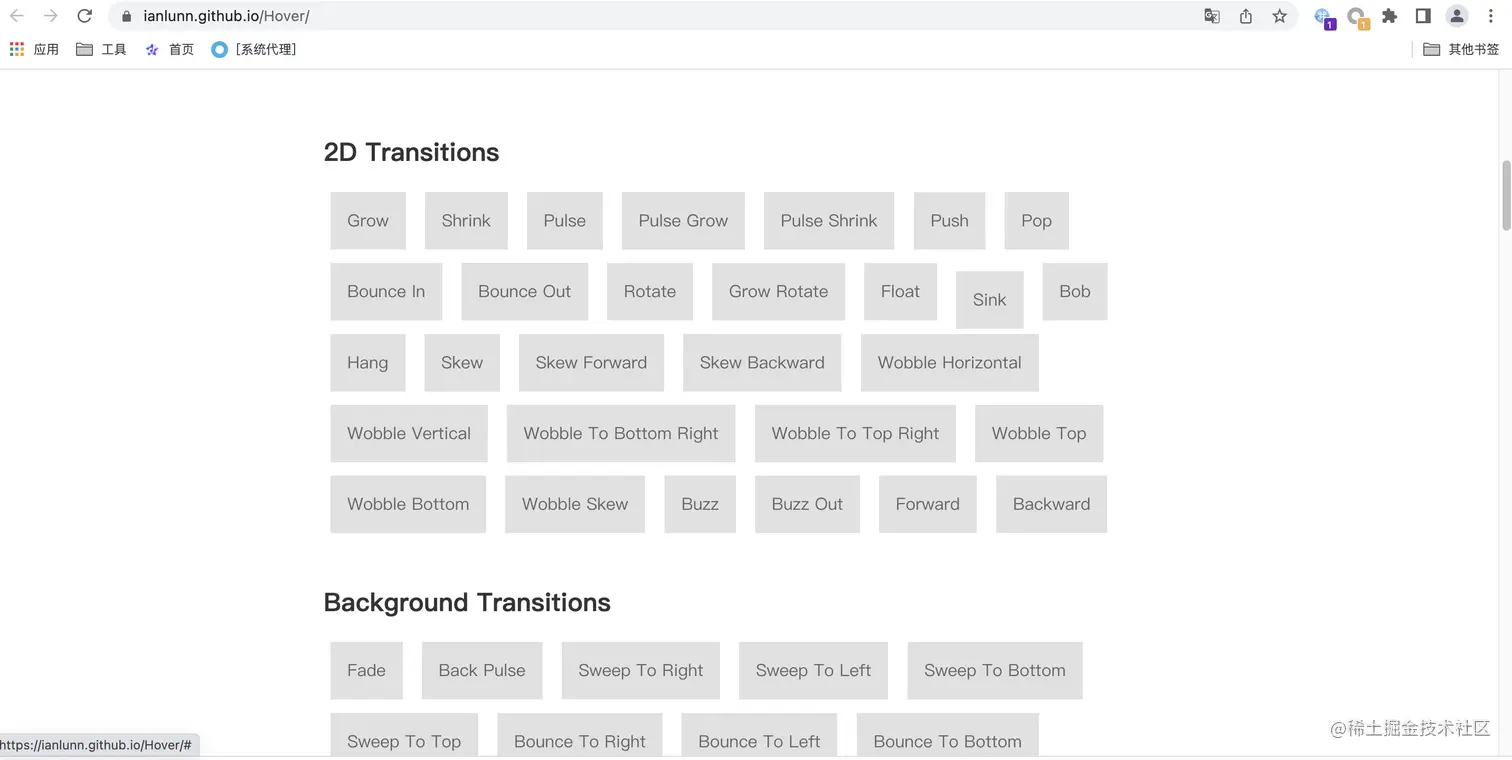The image size is (1512, 760).
Task: Click the Sweep To Left button
Action: click(x=813, y=670)
